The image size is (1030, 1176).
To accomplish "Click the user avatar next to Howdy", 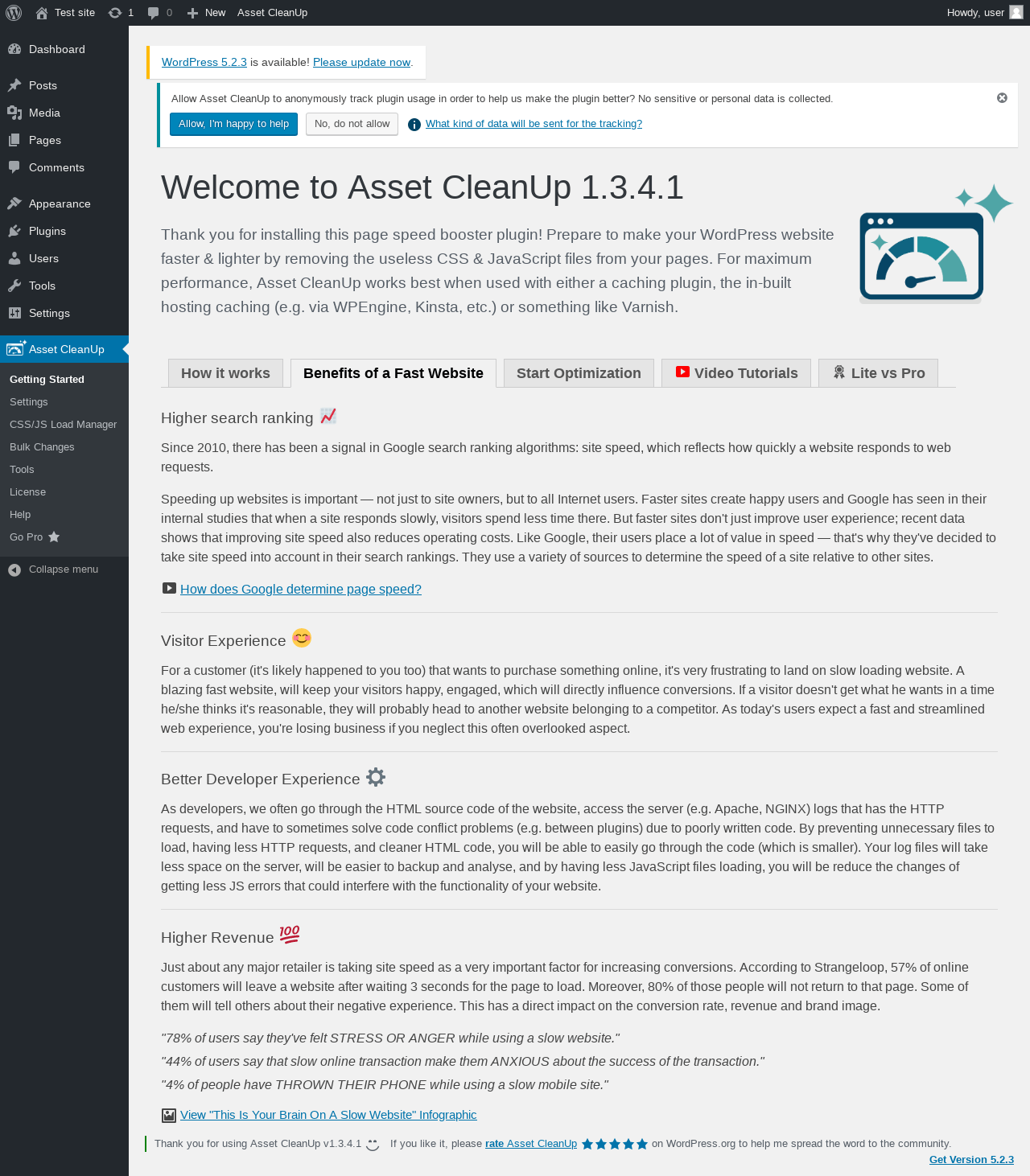I will point(1016,12).
